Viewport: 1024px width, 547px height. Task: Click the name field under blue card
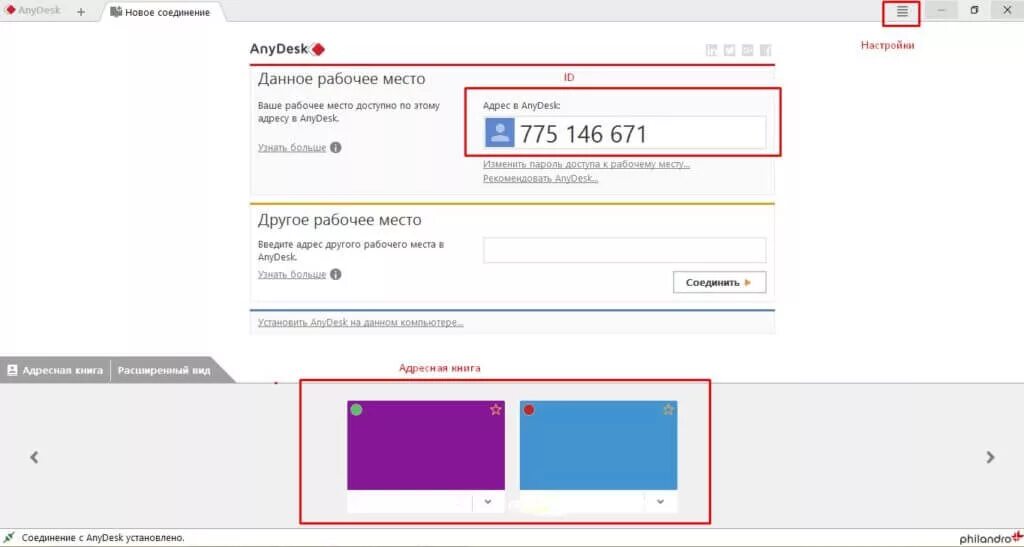pos(582,502)
